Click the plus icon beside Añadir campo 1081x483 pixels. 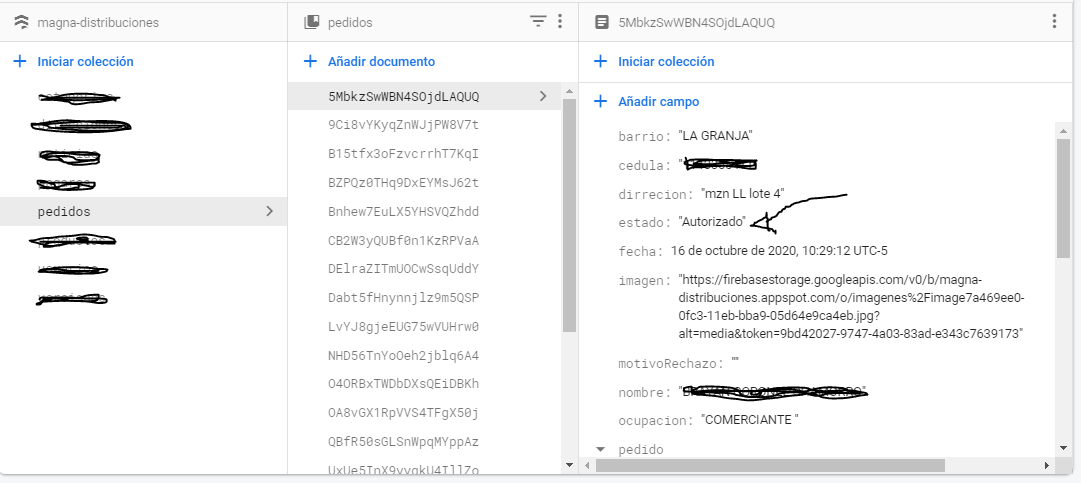[600, 102]
